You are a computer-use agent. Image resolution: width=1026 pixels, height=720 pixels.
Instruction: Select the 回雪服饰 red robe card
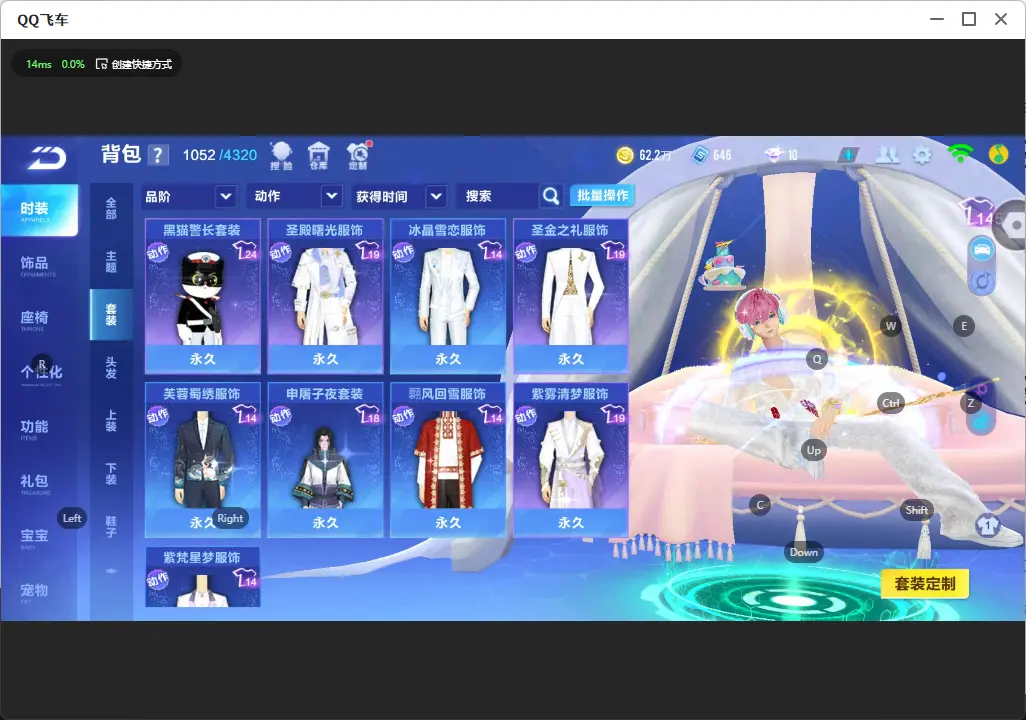[x=448, y=460]
